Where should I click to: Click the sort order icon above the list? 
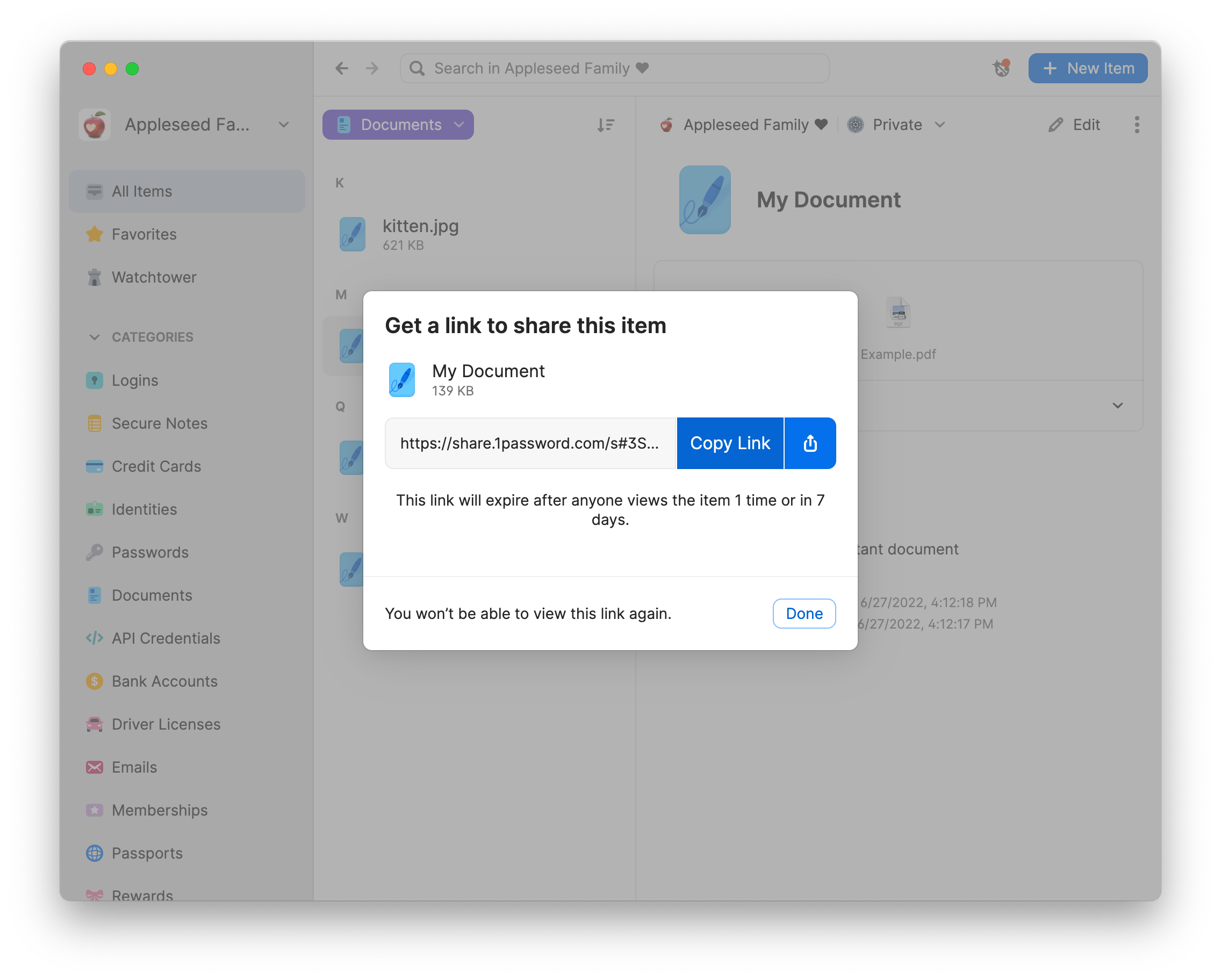(x=606, y=125)
